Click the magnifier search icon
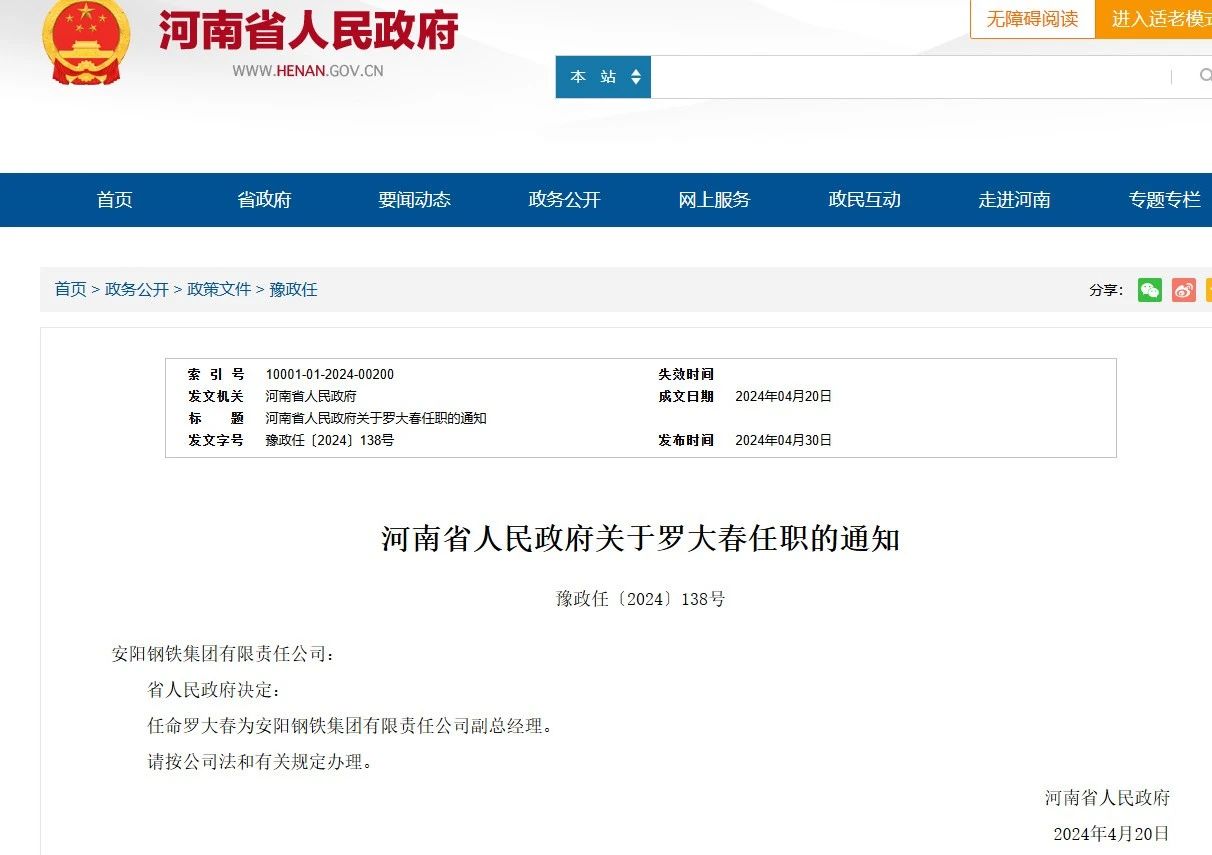 click(1204, 76)
